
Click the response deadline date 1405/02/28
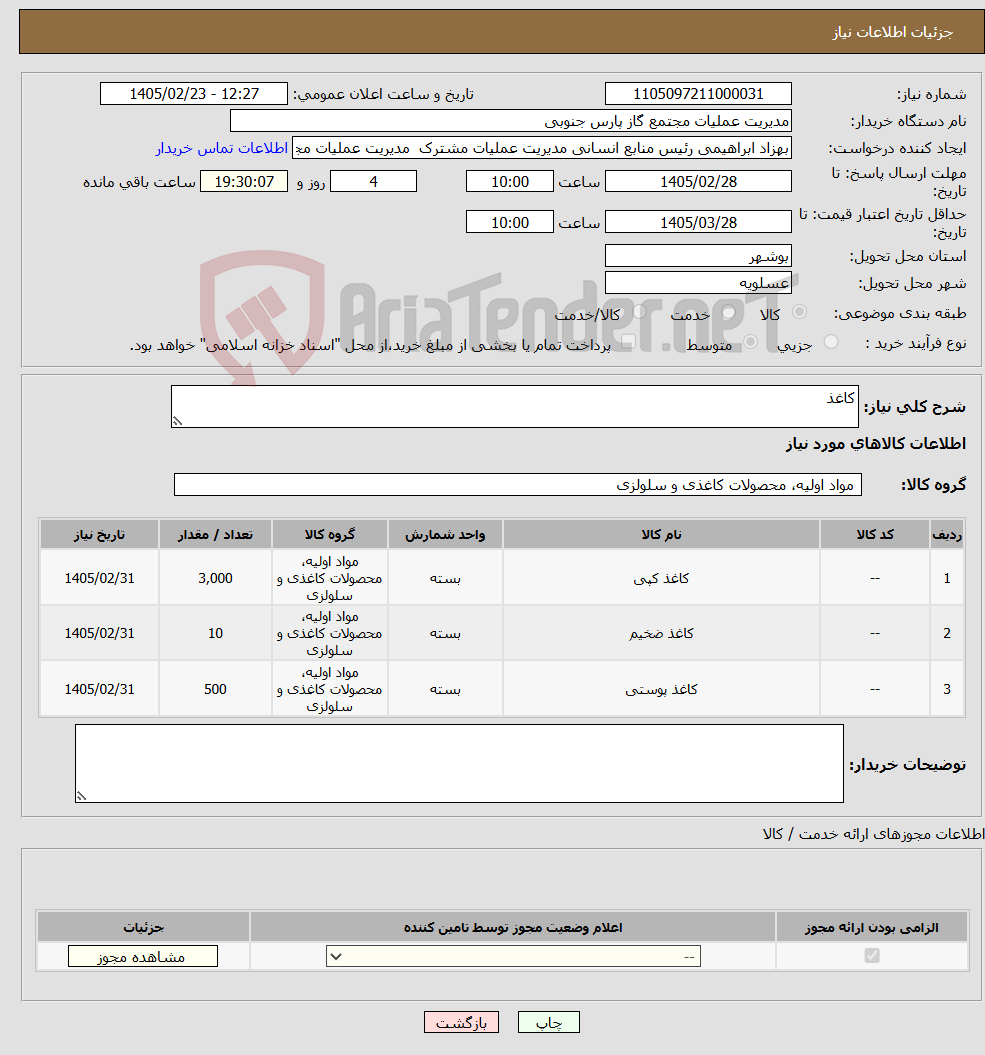tap(698, 182)
